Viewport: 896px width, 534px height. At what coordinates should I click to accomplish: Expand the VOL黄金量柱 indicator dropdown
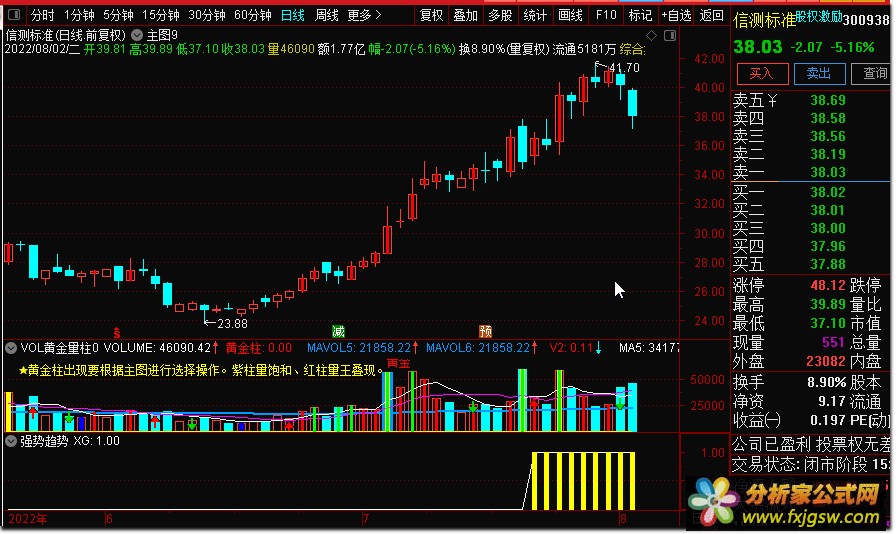[11, 348]
